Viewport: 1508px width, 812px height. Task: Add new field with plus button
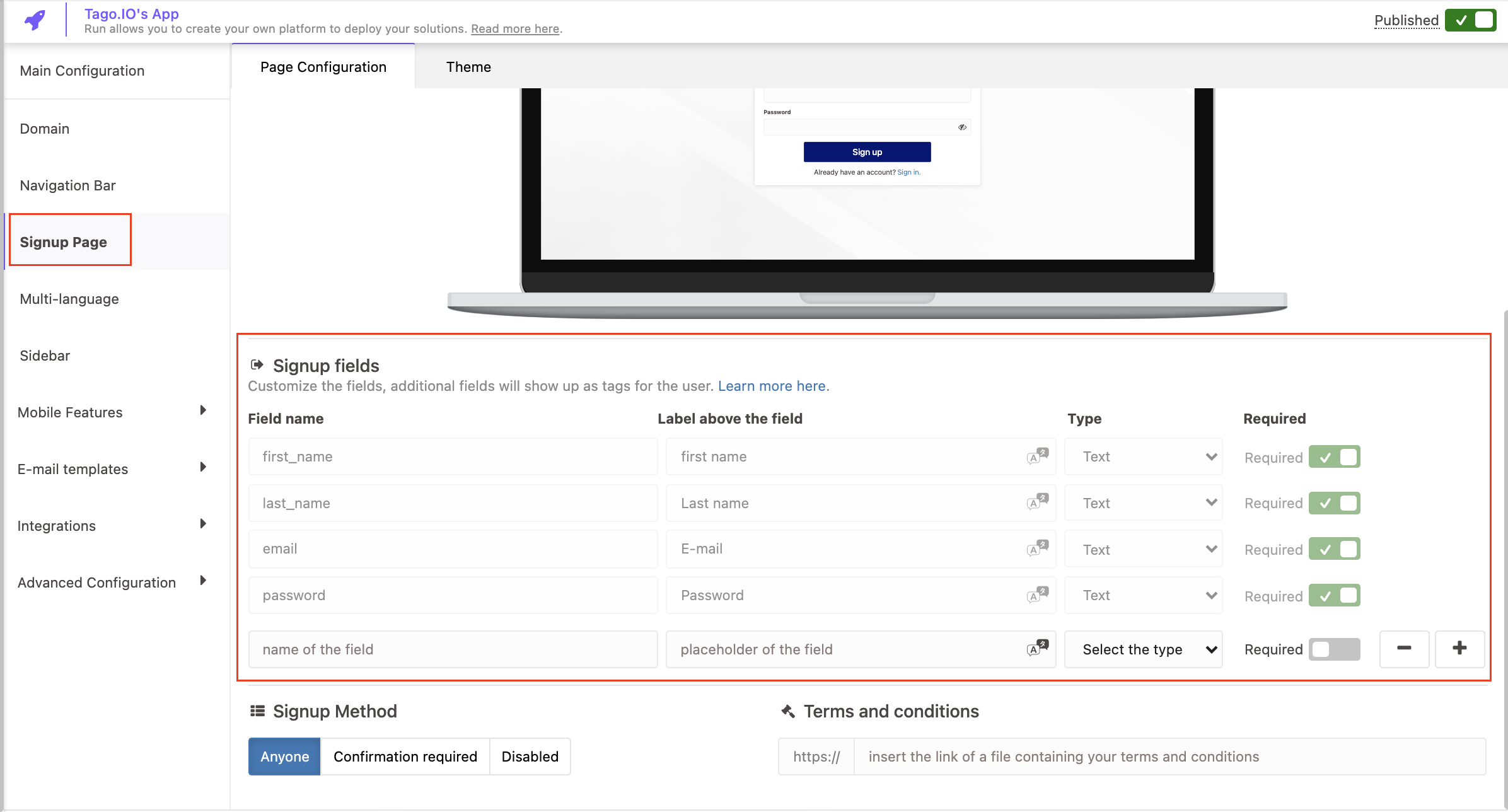(x=1459, y=649)
